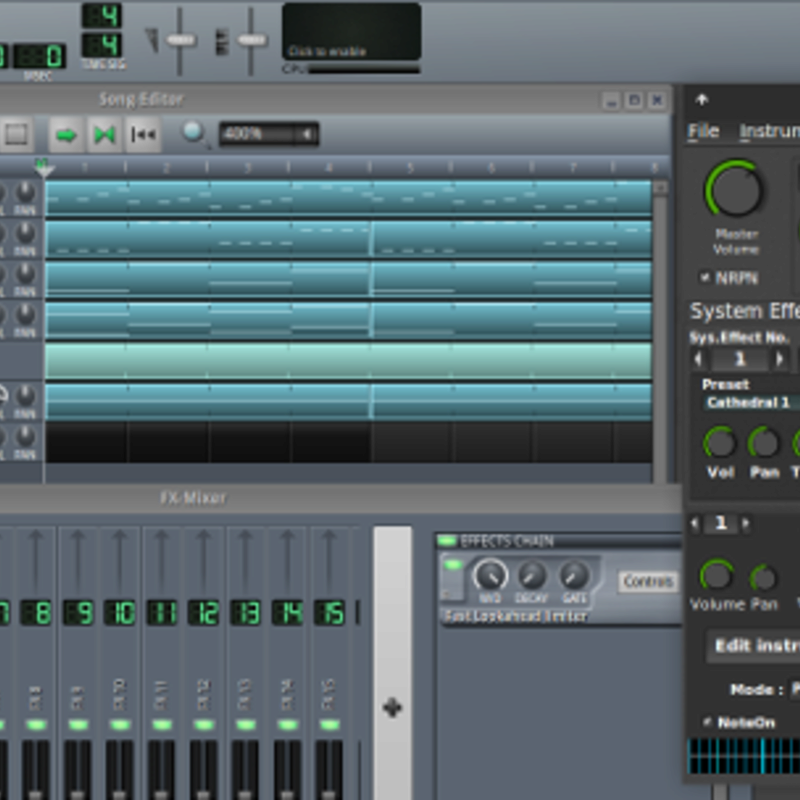Open the Instrument menu
Screen dimensions: 800x800
click(x=768, y=132)
